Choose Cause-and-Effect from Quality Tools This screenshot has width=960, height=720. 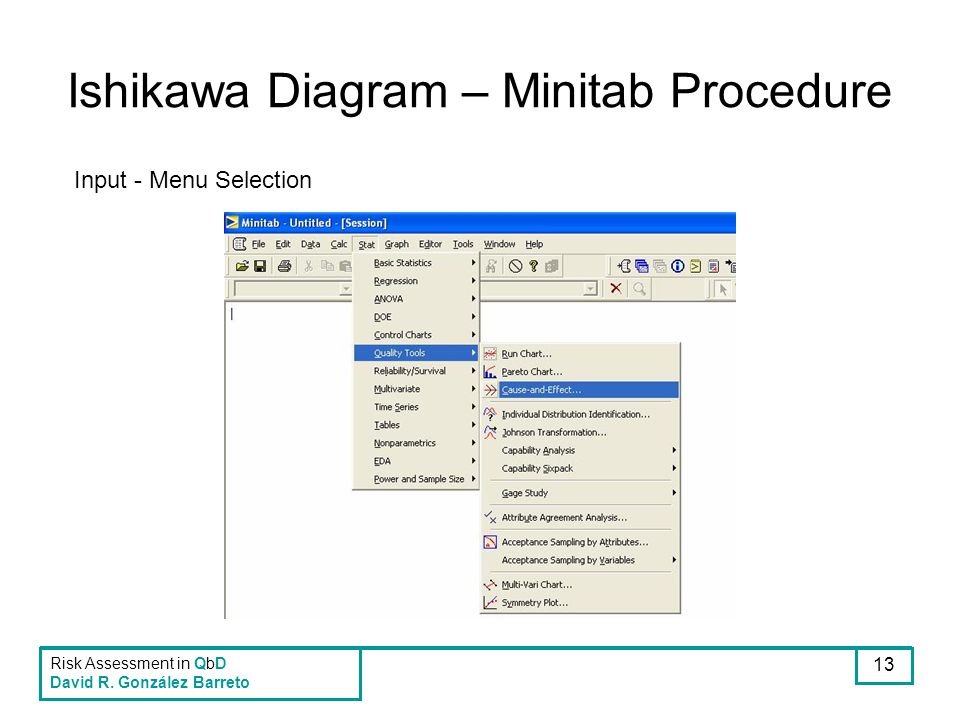(x=580, y=390)
